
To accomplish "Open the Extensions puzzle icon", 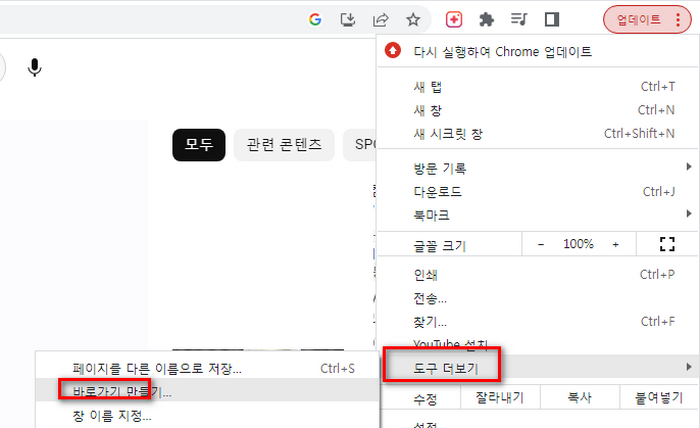I will tap(486, 19).
